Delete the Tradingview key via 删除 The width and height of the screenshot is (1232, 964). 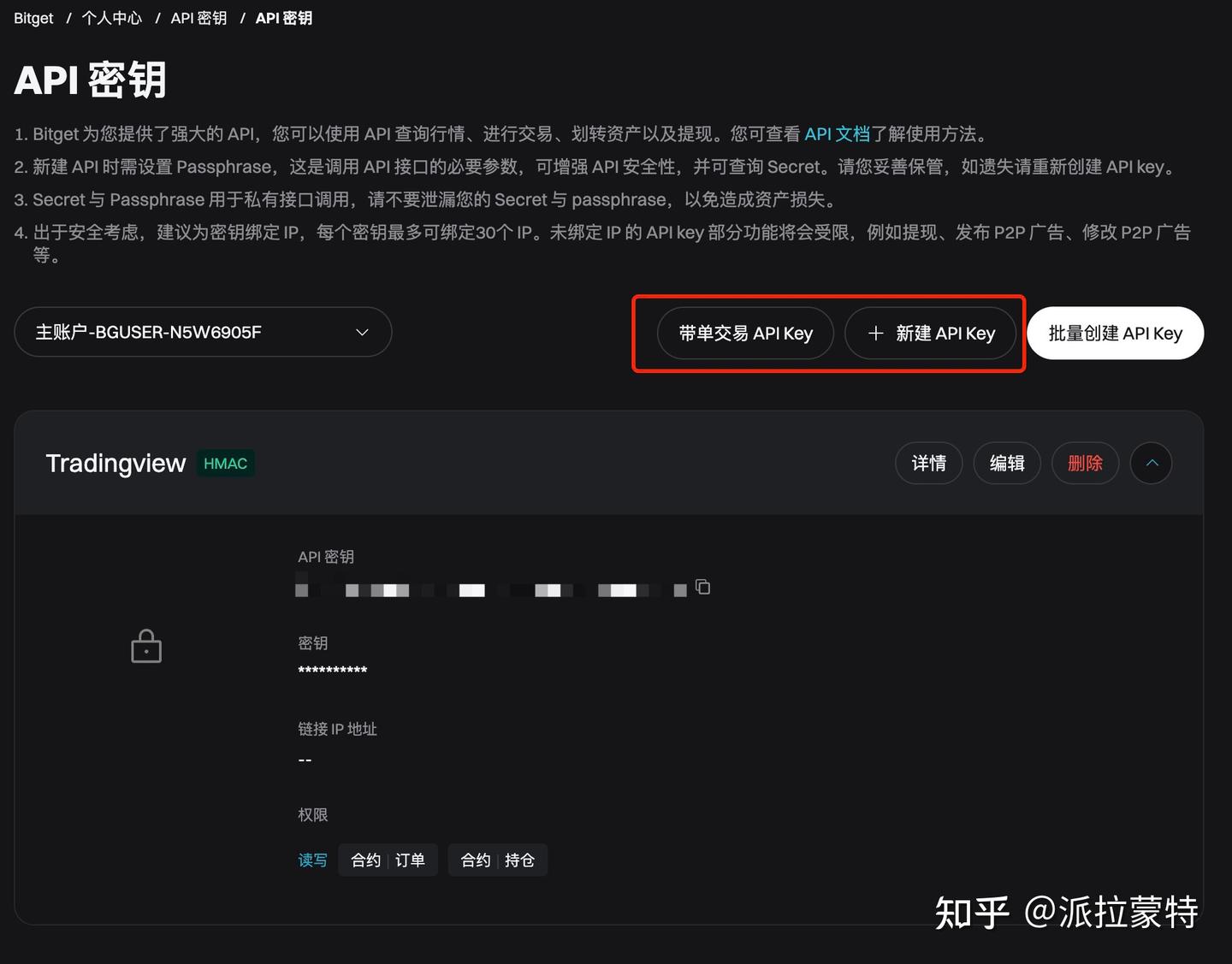[x=1085, y=463]
